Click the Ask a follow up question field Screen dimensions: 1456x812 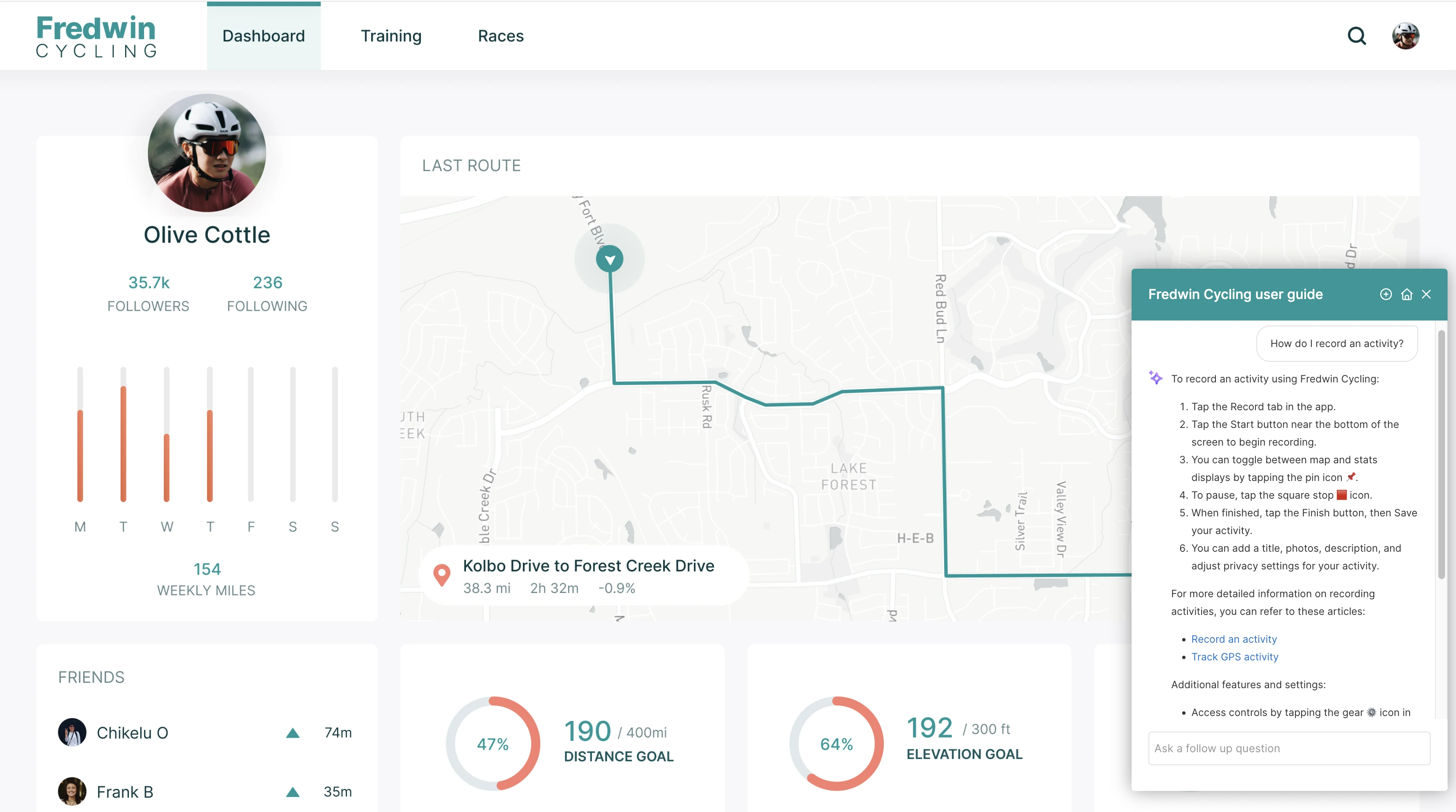1289,748
